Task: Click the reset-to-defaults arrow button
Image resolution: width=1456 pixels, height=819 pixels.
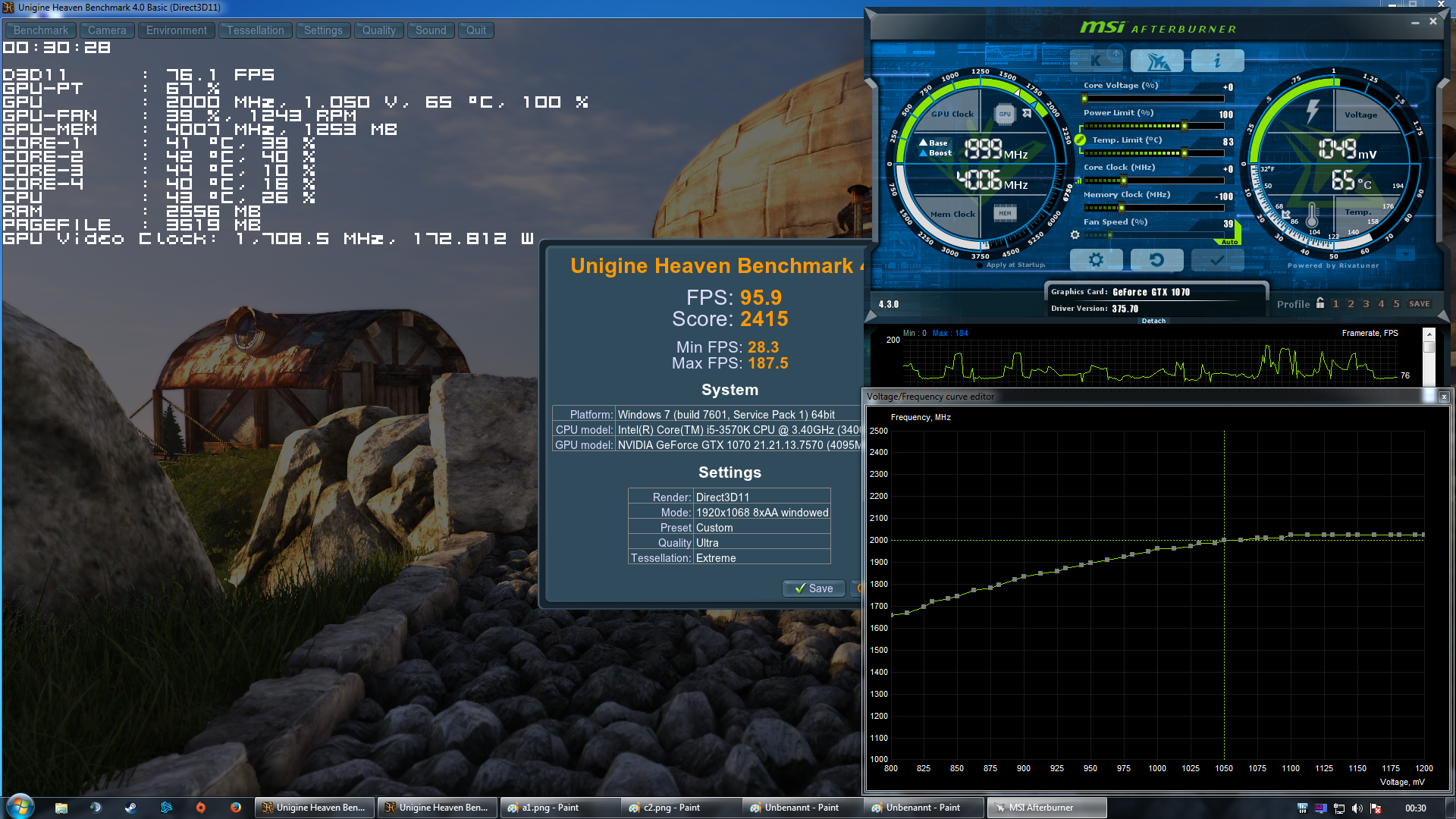Action: pyautogui.click(x=1156, y=260)
